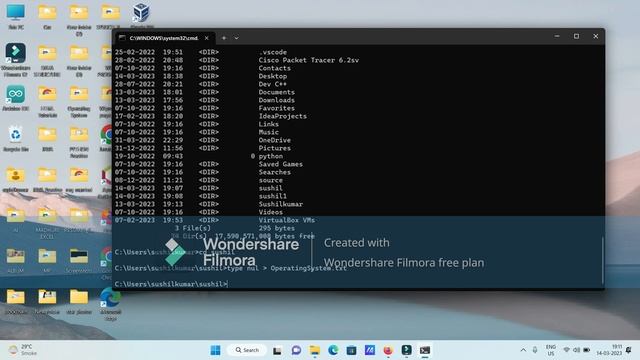Click the 295 bytes file summary

(x=277, y=228)
